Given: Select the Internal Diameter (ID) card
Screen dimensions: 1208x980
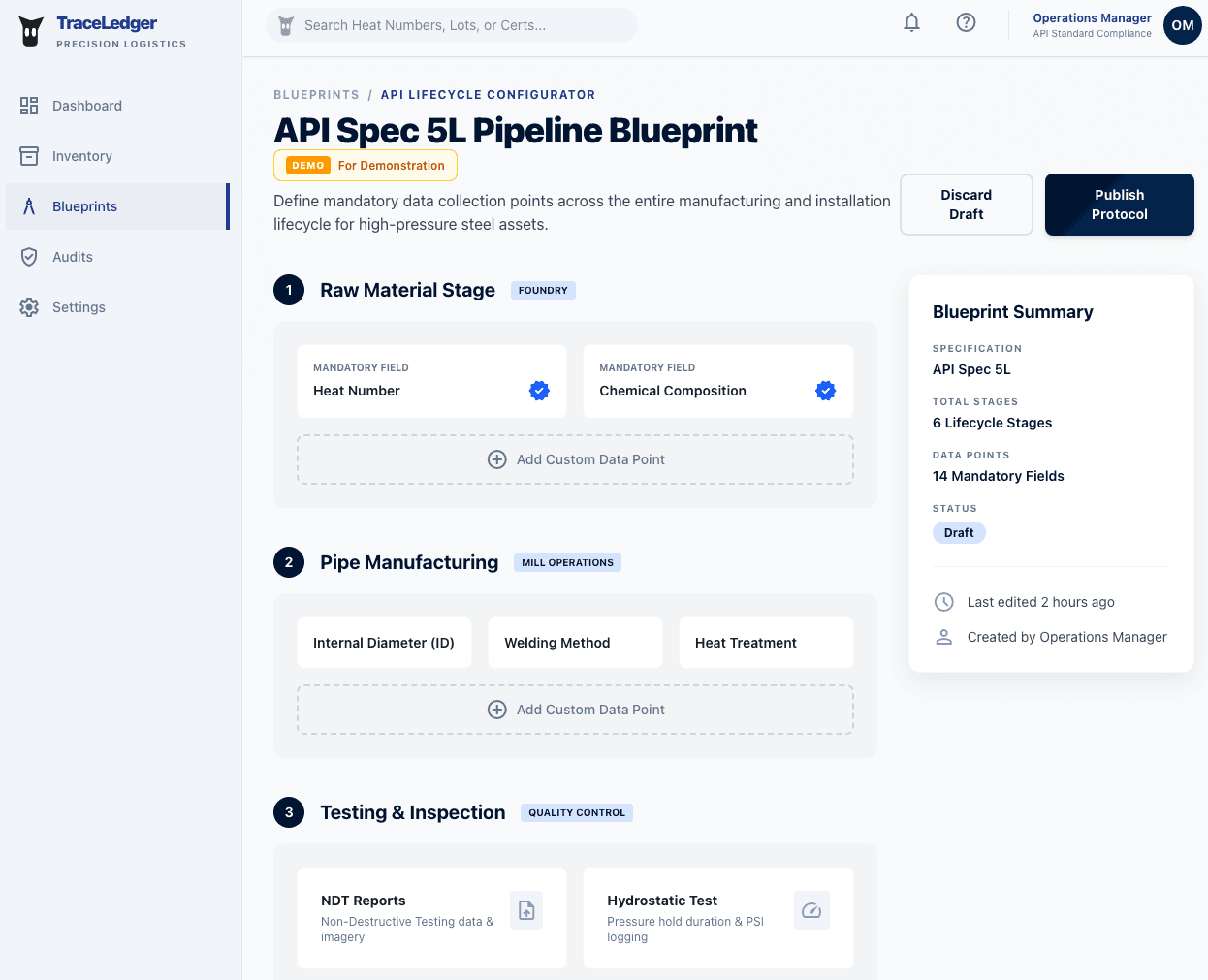Looking at the screenshot, I should (384, 643).
